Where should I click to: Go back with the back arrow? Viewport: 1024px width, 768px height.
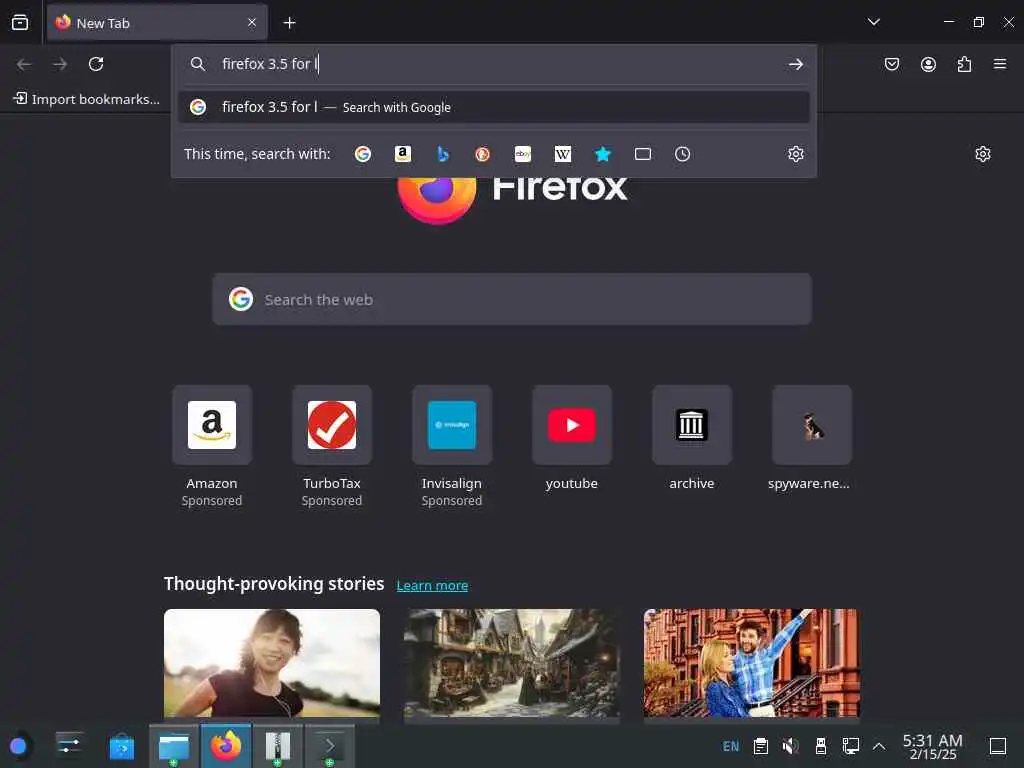pos(24,64)
